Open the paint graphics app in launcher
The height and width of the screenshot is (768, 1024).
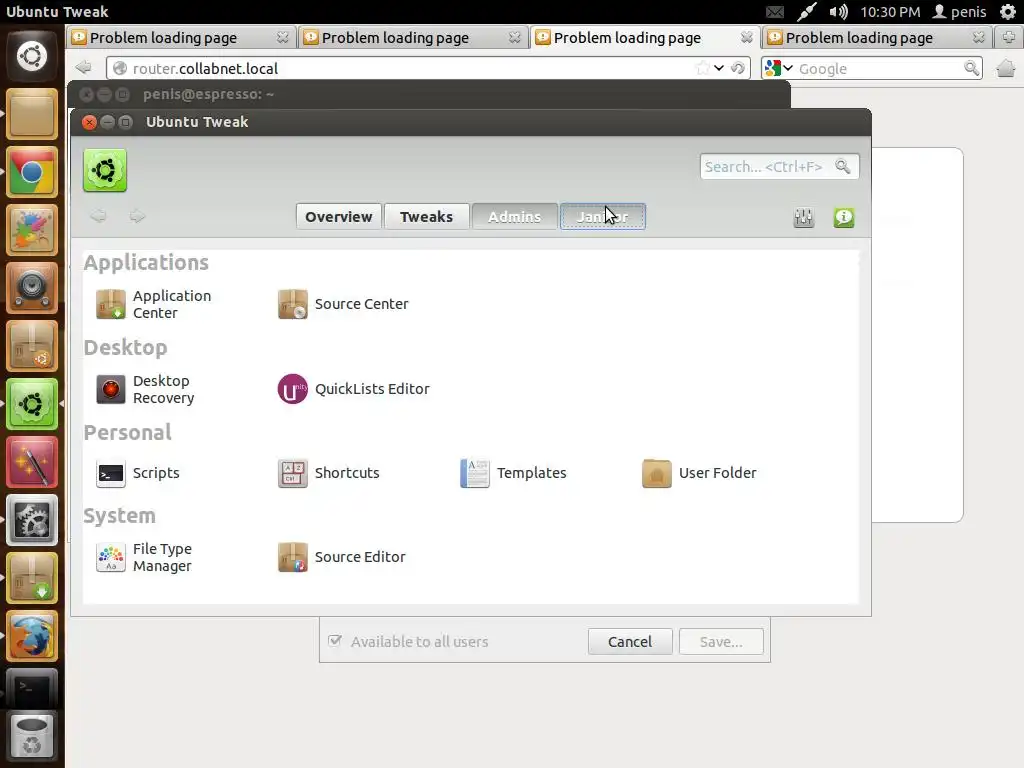coord(32,230)
